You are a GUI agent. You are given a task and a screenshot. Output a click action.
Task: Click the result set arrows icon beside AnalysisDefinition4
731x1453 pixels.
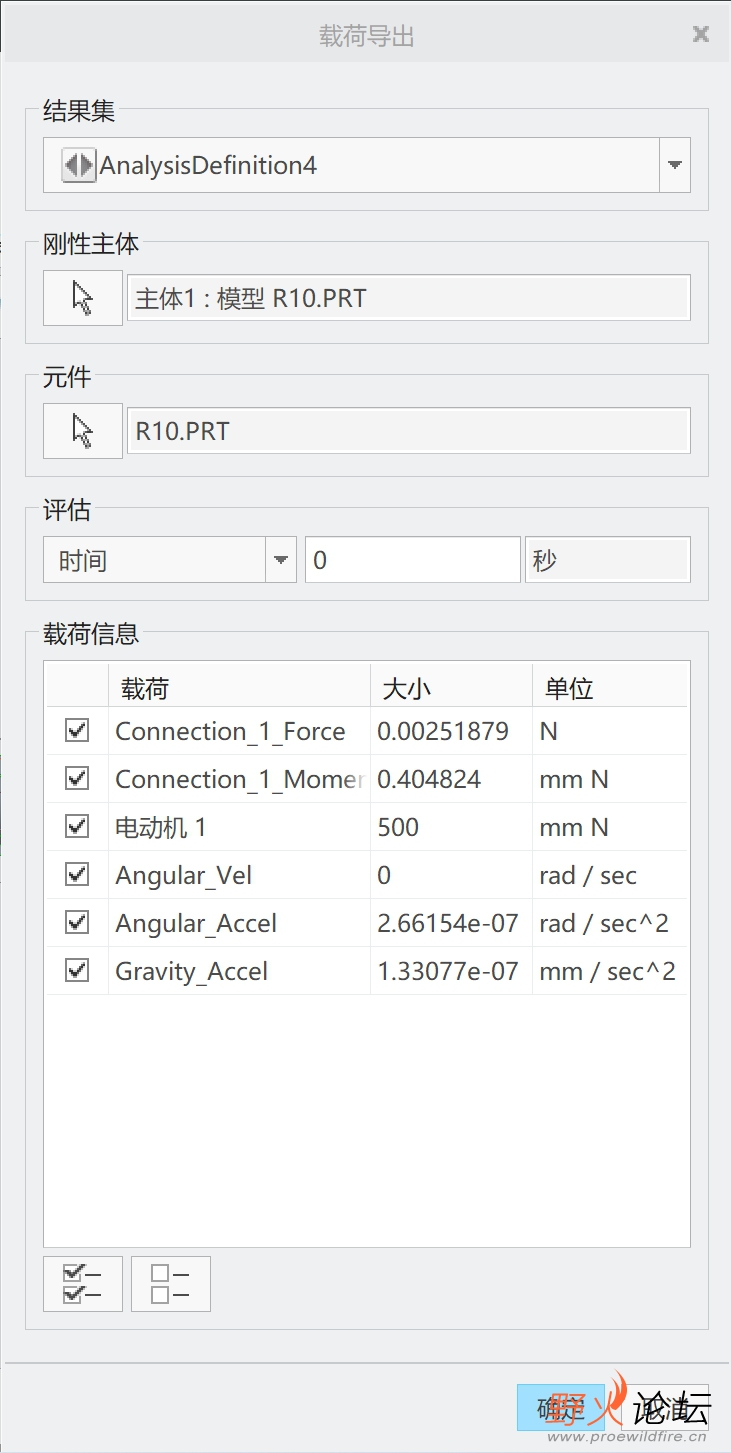click(x=79, y=165)
